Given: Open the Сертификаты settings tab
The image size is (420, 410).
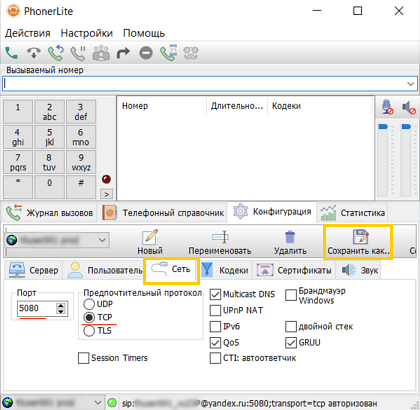Looking at the screenshot, I should [294, 270].
